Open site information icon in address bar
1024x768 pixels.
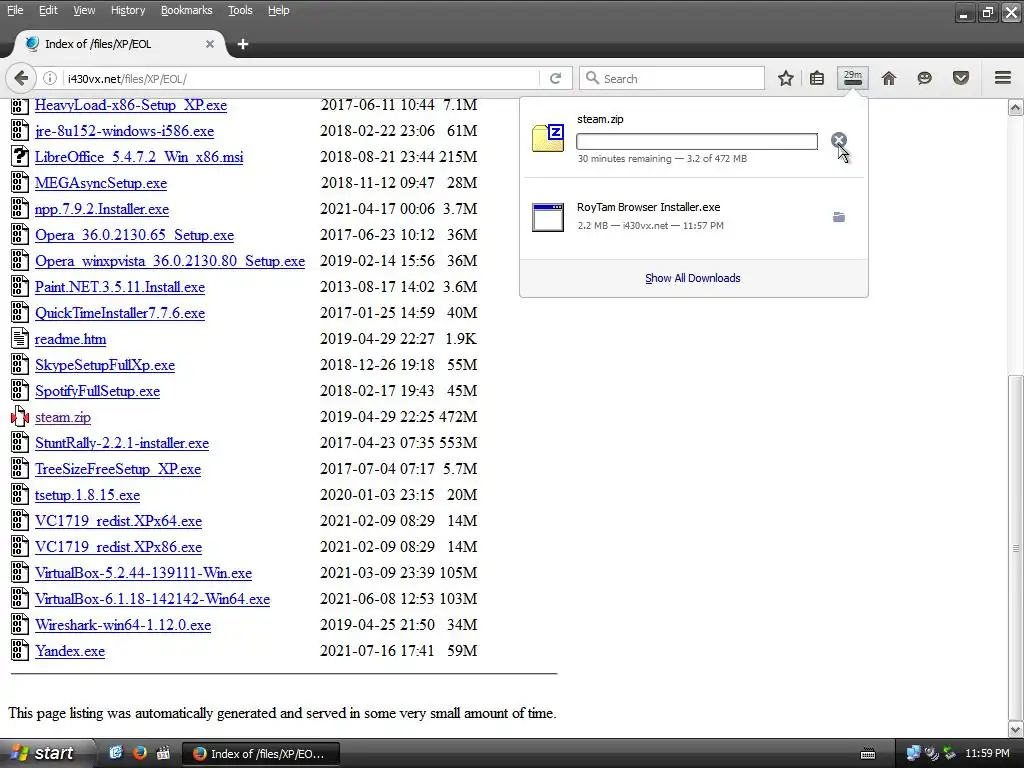coord(50,78)
